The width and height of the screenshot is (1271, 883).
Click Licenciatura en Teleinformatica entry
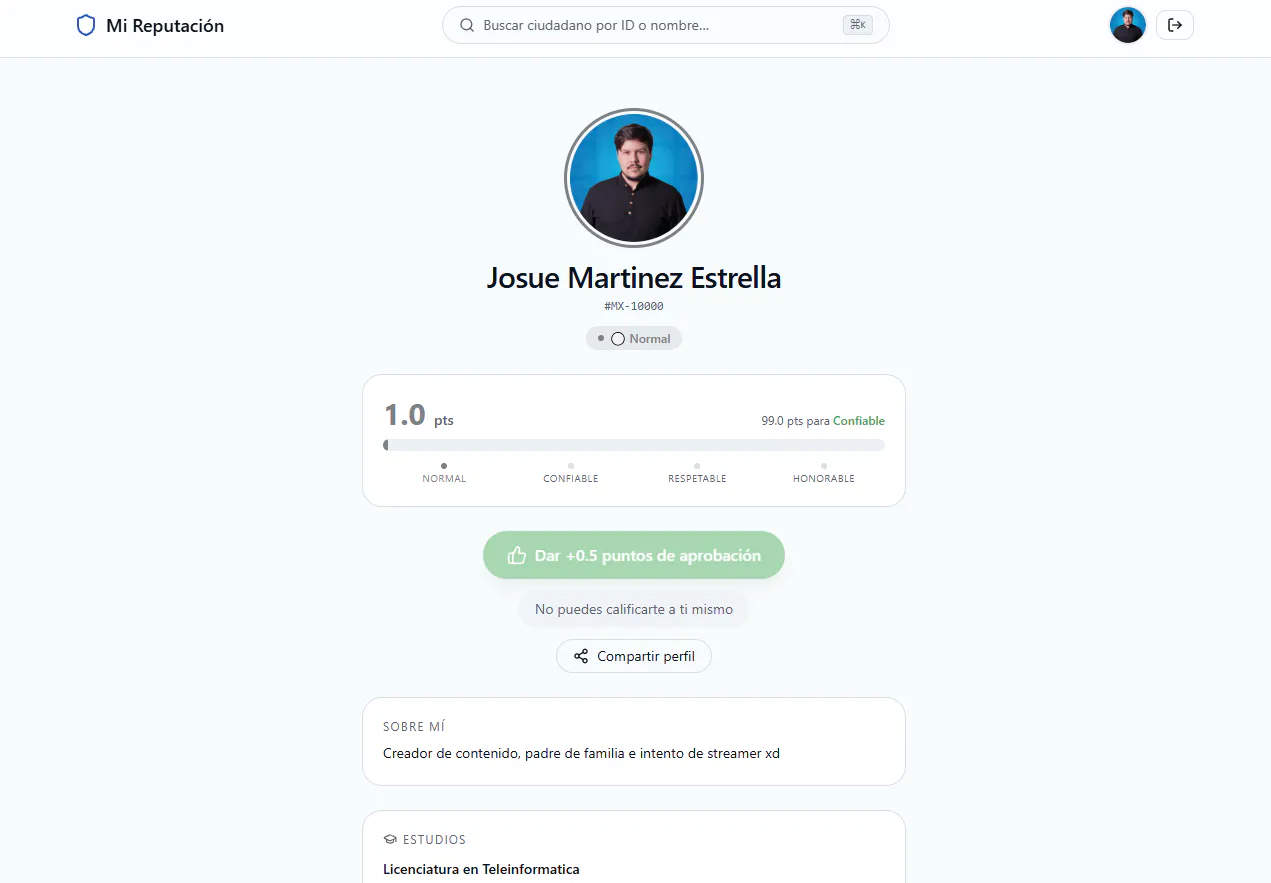tap(481, 869)
